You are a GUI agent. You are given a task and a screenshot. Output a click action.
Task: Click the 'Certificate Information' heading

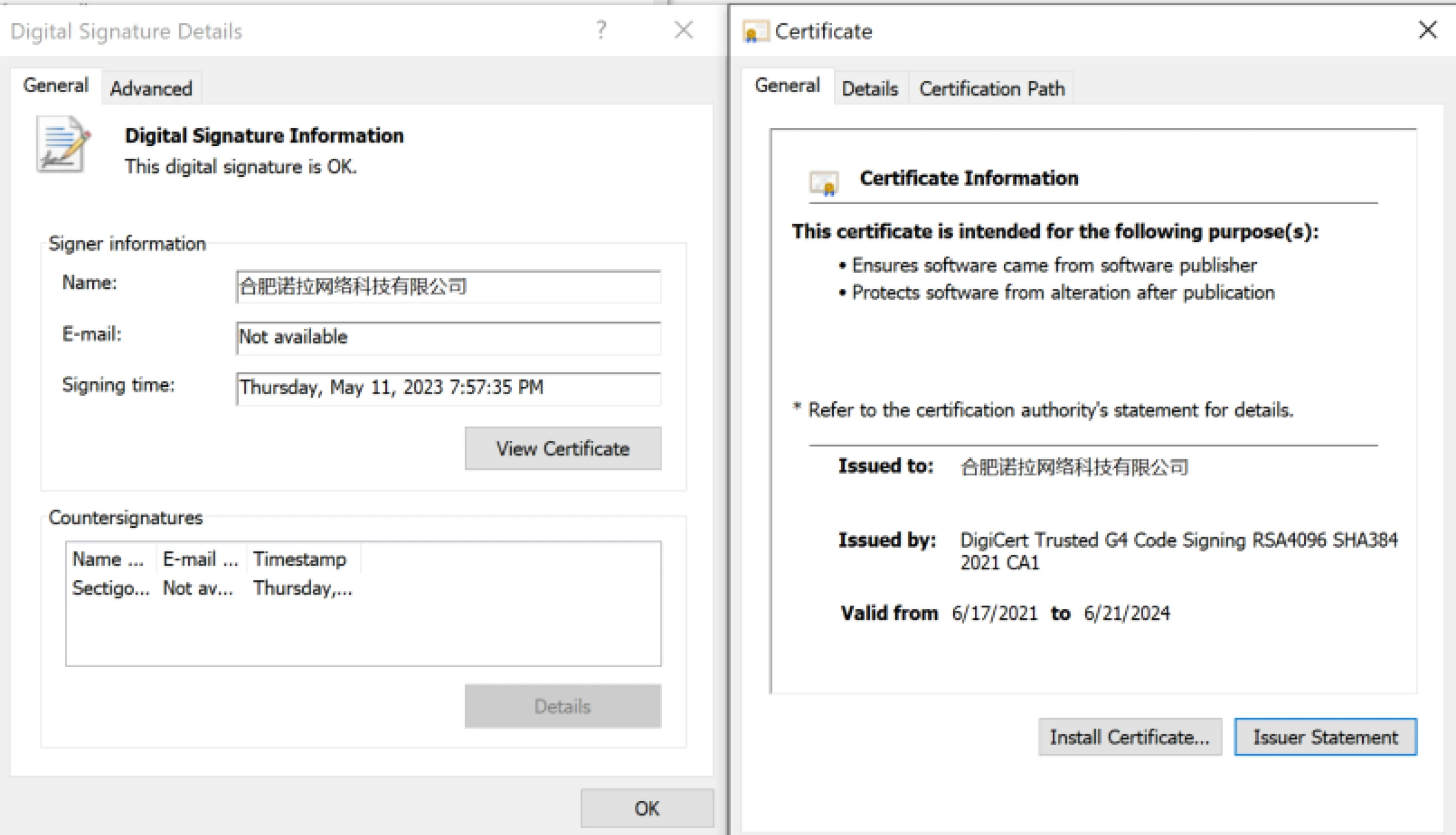click(x=969, y=179)
